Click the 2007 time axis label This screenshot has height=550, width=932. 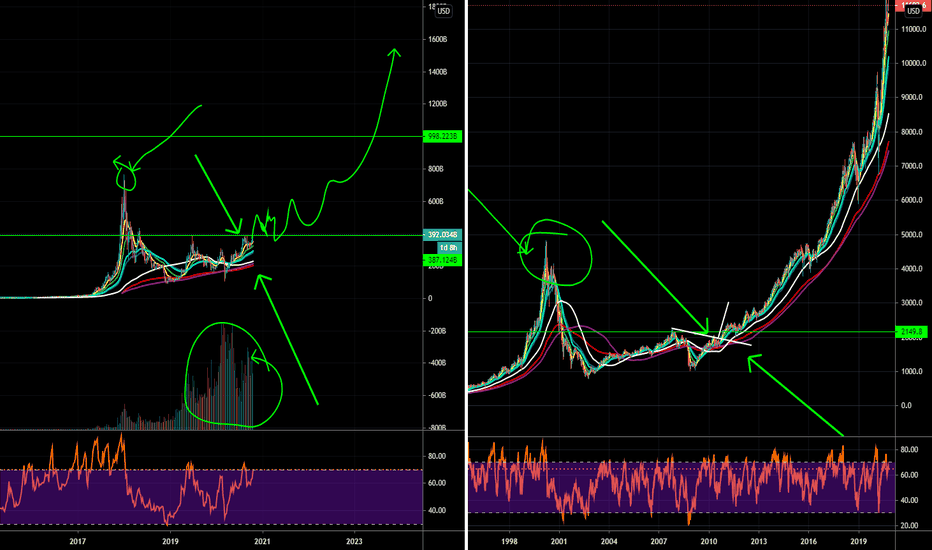pos(659,541)
